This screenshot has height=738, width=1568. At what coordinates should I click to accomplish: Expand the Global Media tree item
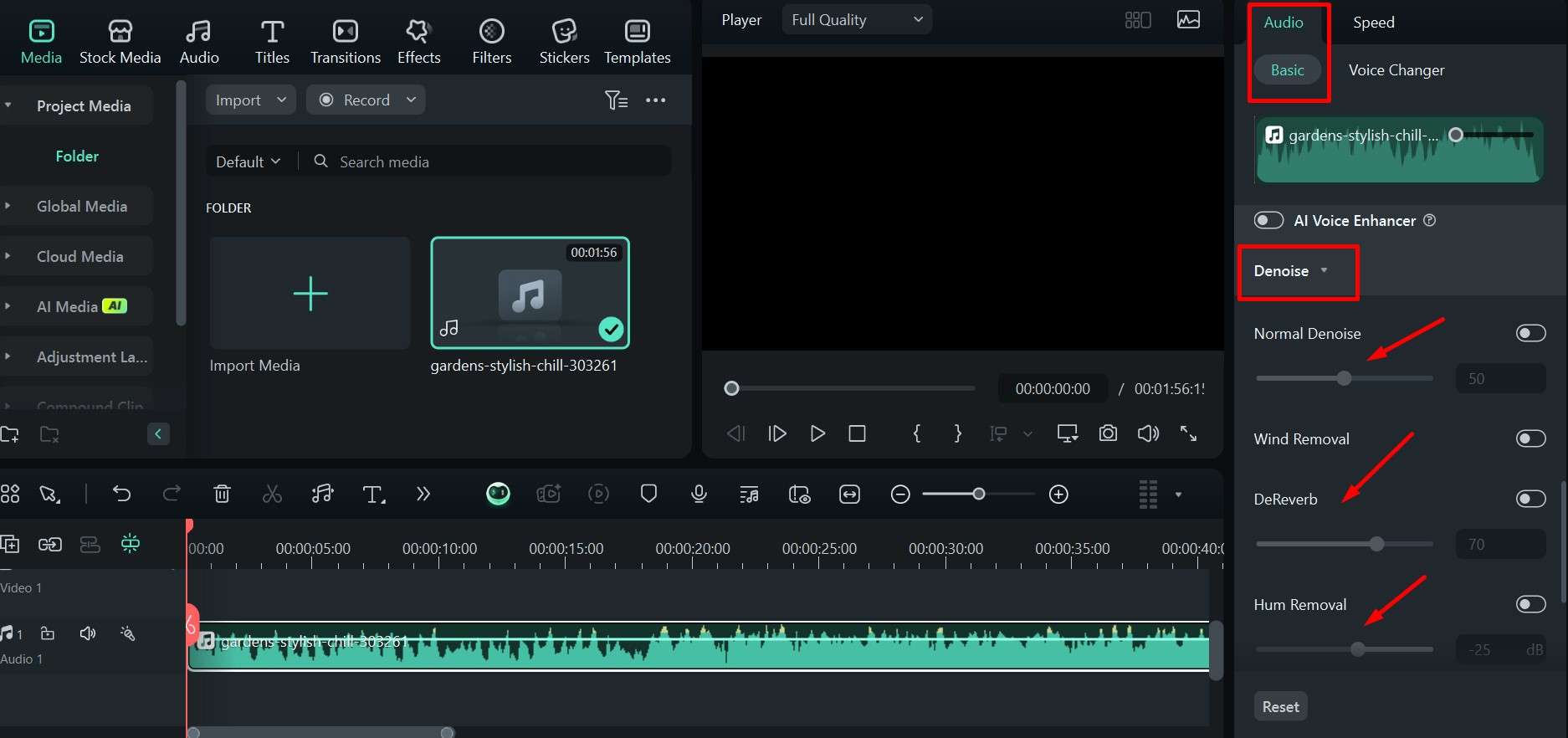point(8,206)
